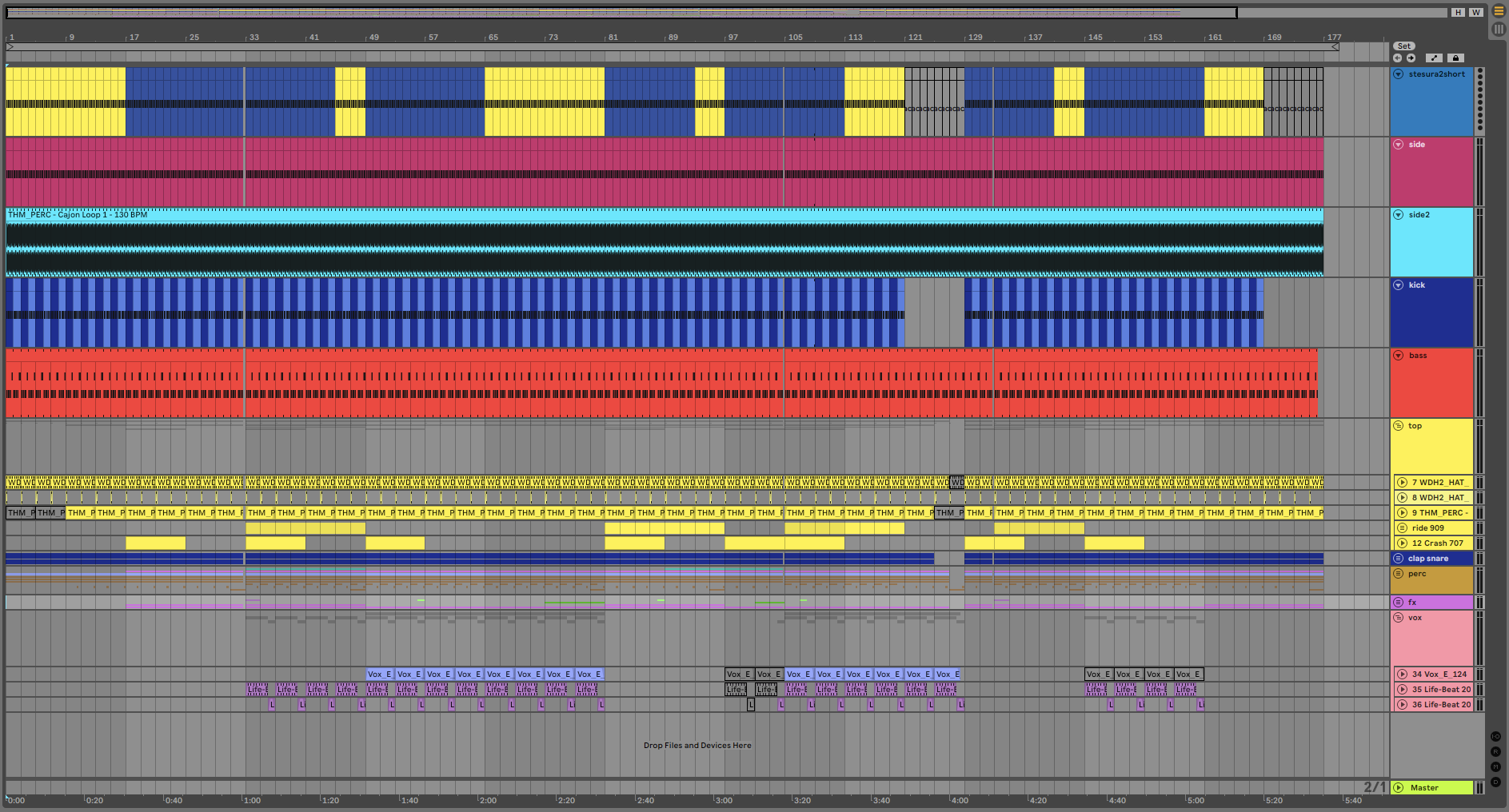The width and height of the screenshot is (1509, 812).
Task: Click bar 97 in the beat ruler
Action: click(733, 38)
